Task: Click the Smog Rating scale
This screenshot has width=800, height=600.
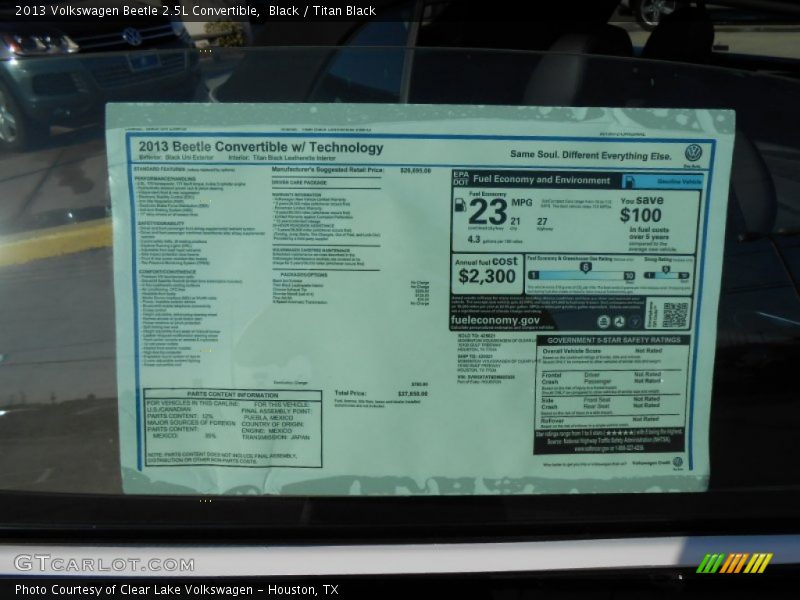Action: (666, 272)
